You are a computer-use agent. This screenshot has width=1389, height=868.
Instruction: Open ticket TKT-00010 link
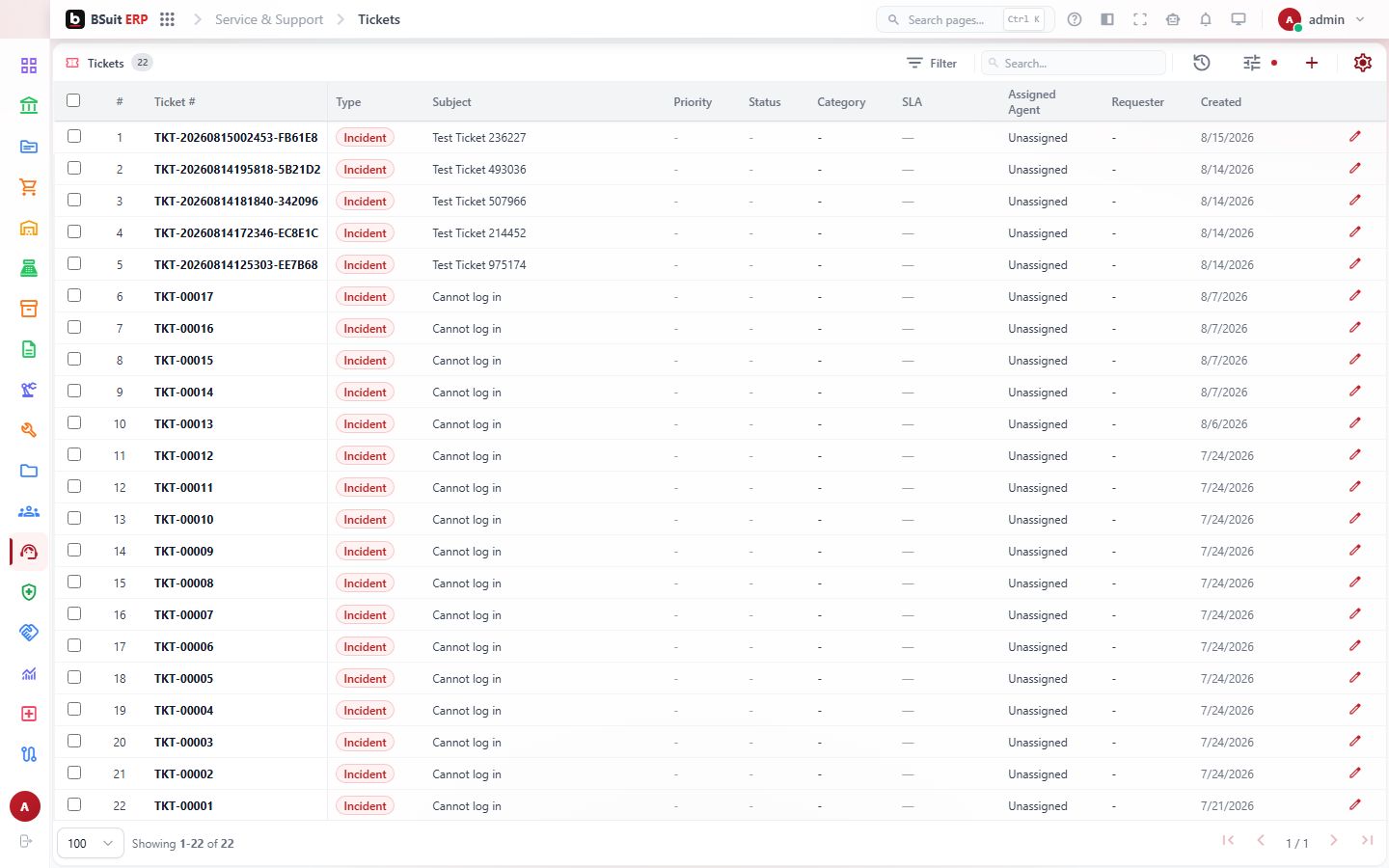point(184,520)
